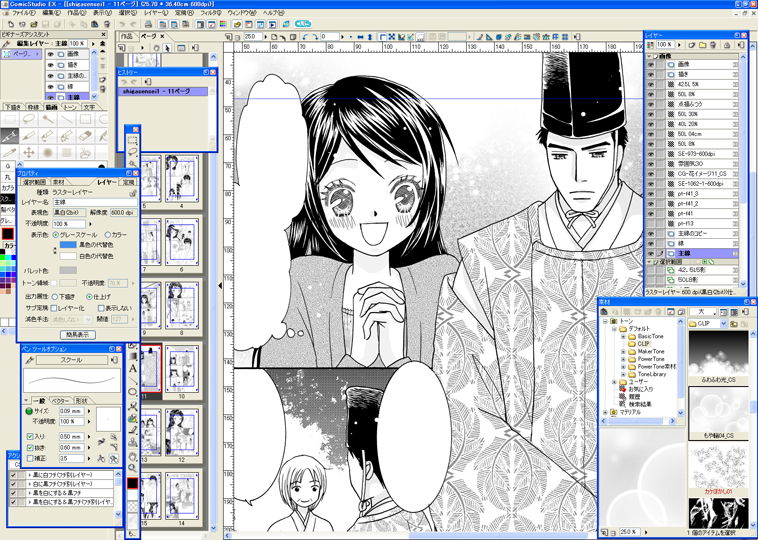Click the hand icon in page panel toolbar
The width and height of the screenshot is (758, 540).
156,48
